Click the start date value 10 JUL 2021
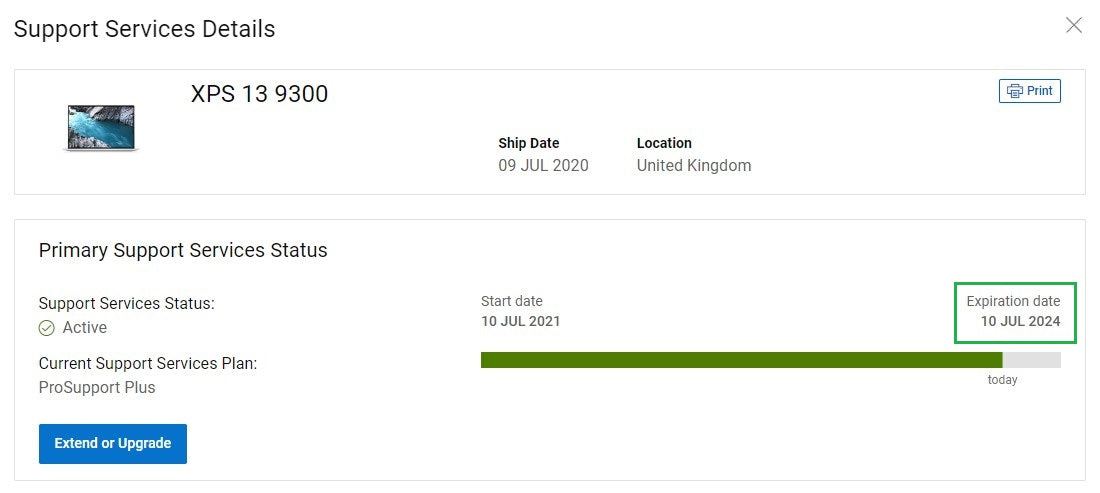 [520, 322]
